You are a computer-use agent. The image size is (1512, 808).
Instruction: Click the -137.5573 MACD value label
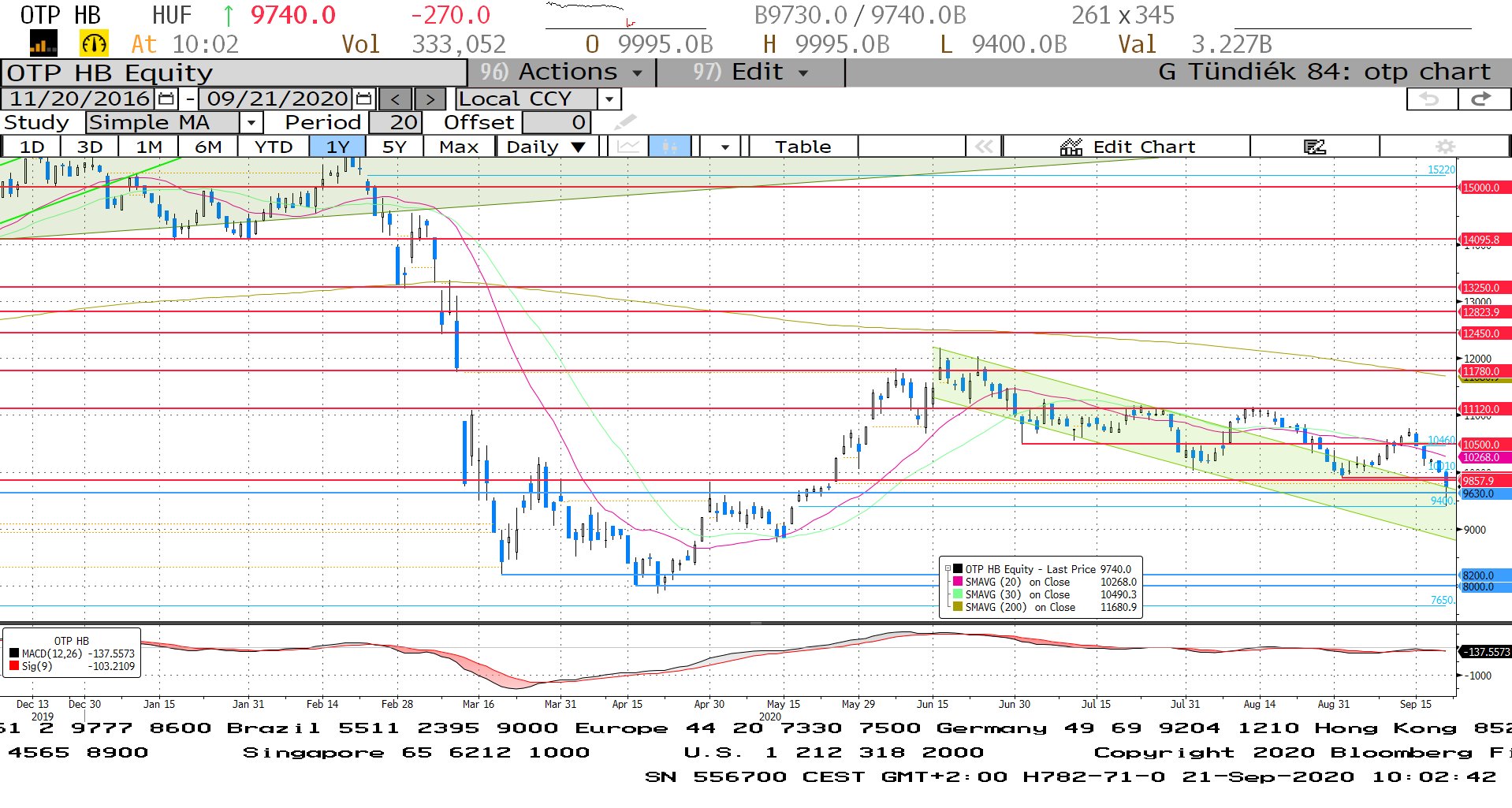click(x=1487, y=652)
